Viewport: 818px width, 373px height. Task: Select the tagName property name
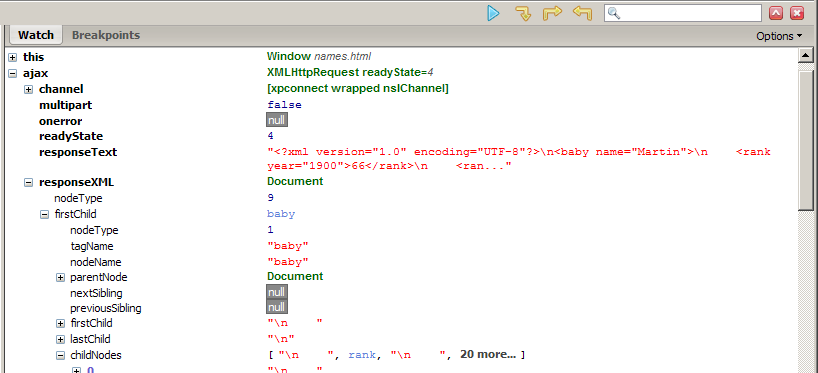pos(92,246)
